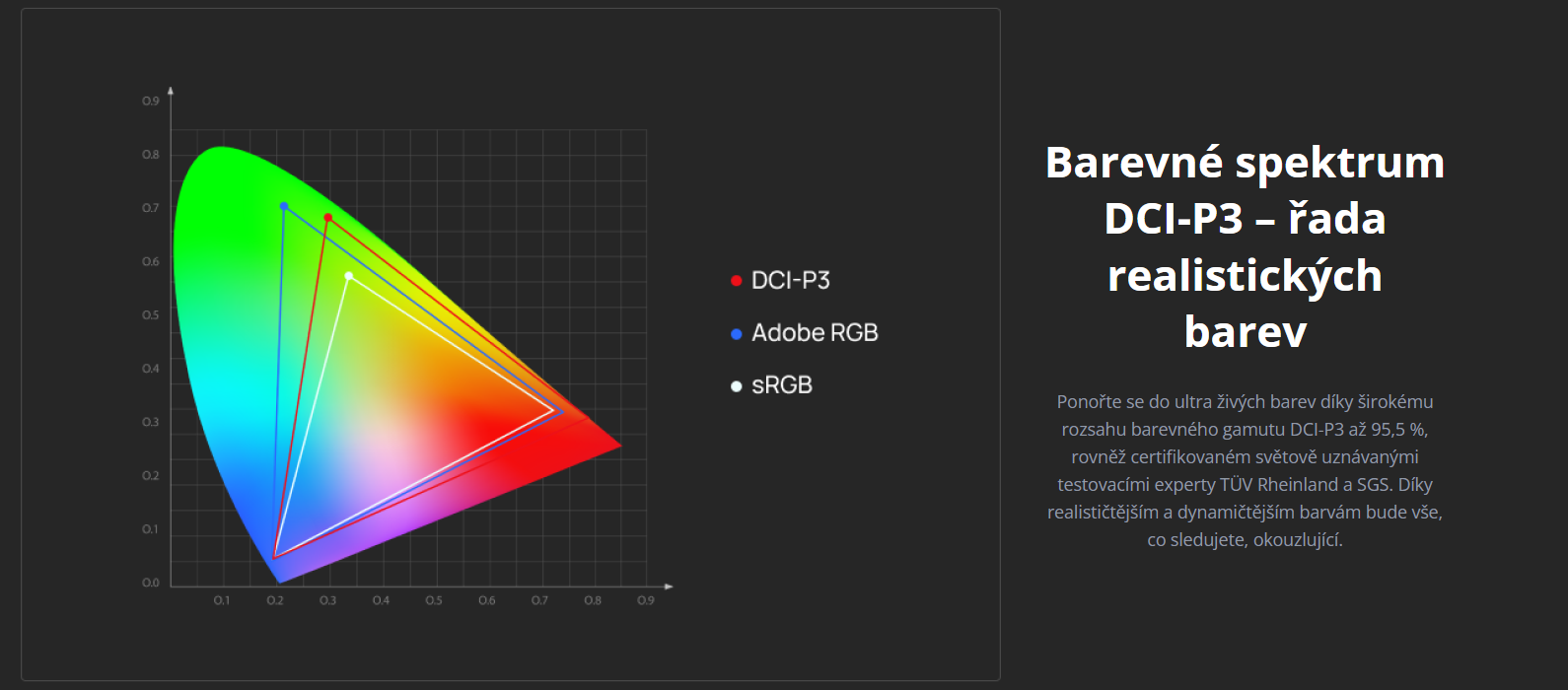Click the red DCI-P3 legend dot

tap(736, 281)
